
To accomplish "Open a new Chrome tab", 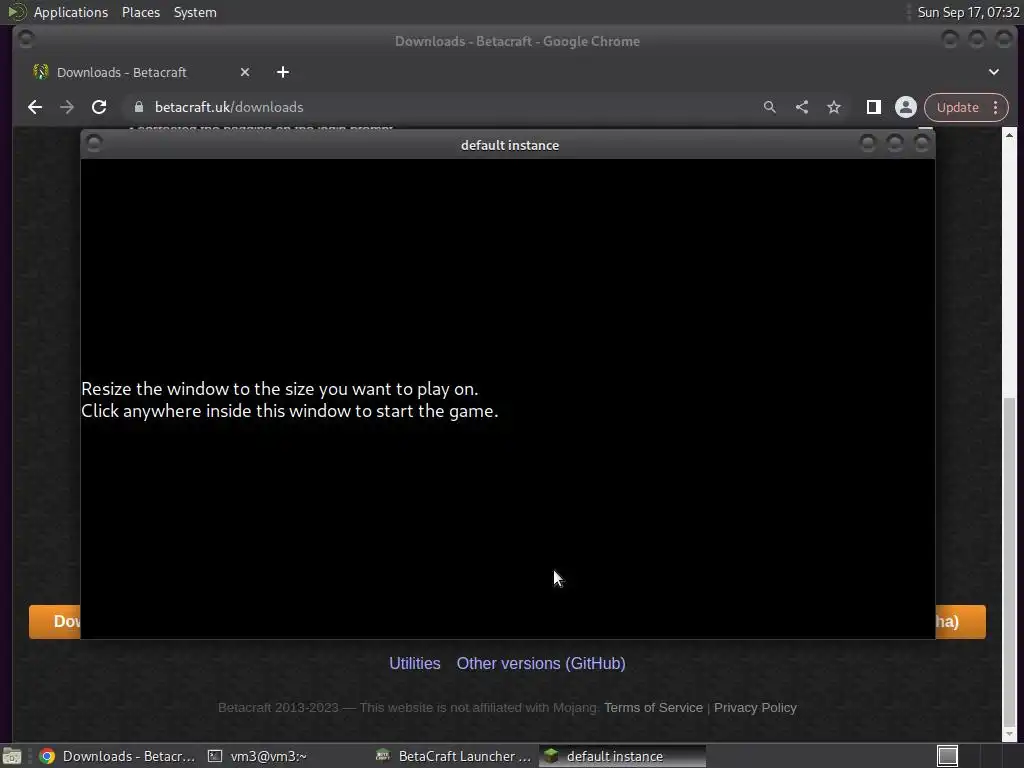I will [283, 72].
